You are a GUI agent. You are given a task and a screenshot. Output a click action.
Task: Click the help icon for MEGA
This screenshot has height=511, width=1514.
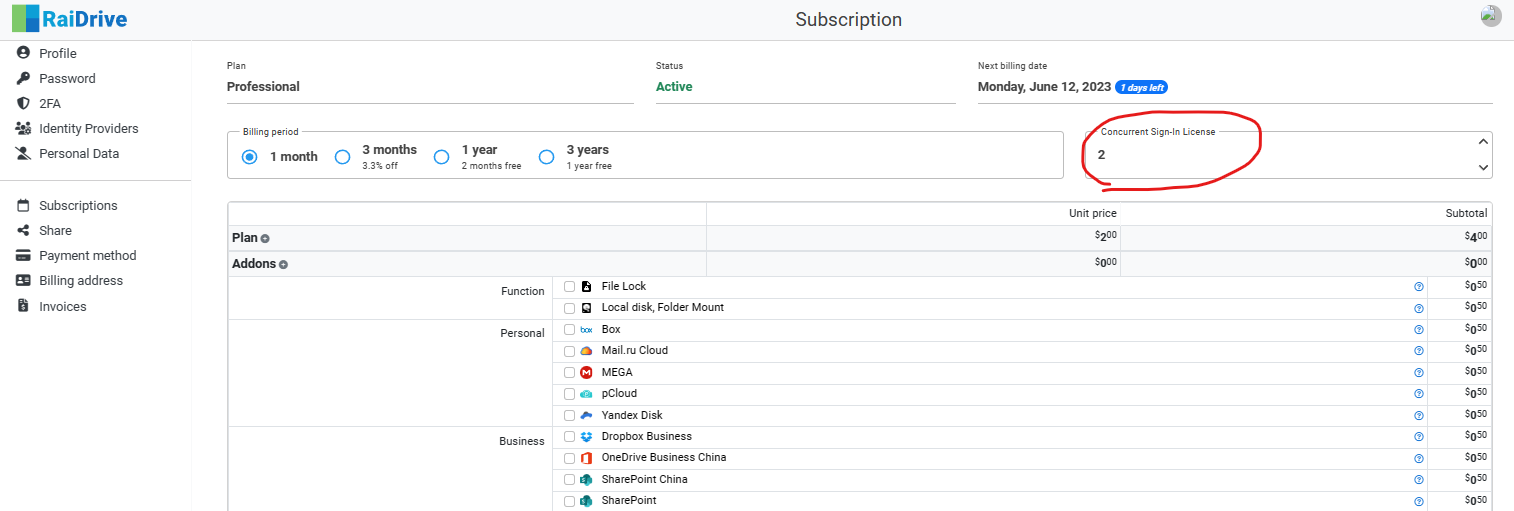pos(1418,373)
